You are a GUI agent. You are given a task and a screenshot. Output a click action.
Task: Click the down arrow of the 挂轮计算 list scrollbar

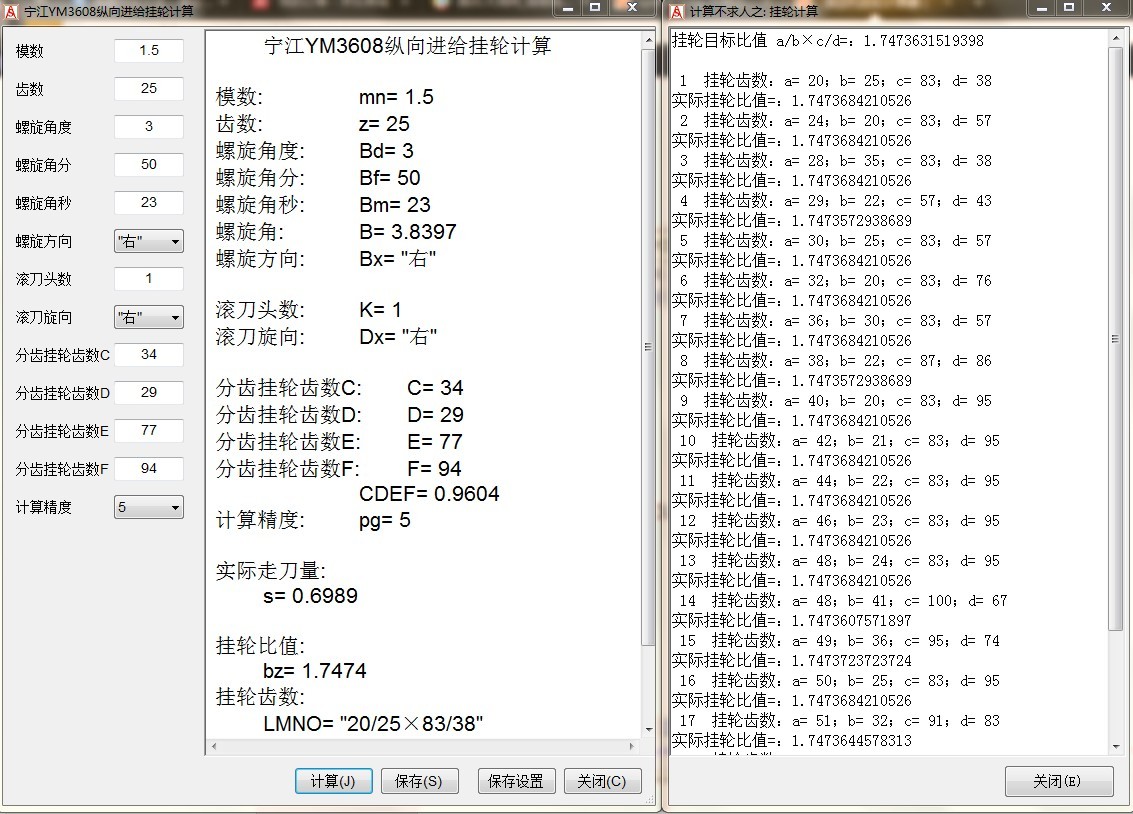pyautogui.click(x=1115, y=747)
